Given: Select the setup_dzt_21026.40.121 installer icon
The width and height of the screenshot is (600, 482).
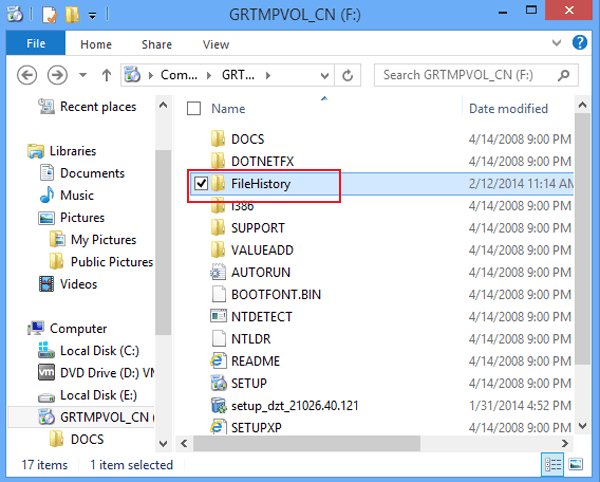Looking at the screenshot, I should pyautogui.click(x=218, y=405).
